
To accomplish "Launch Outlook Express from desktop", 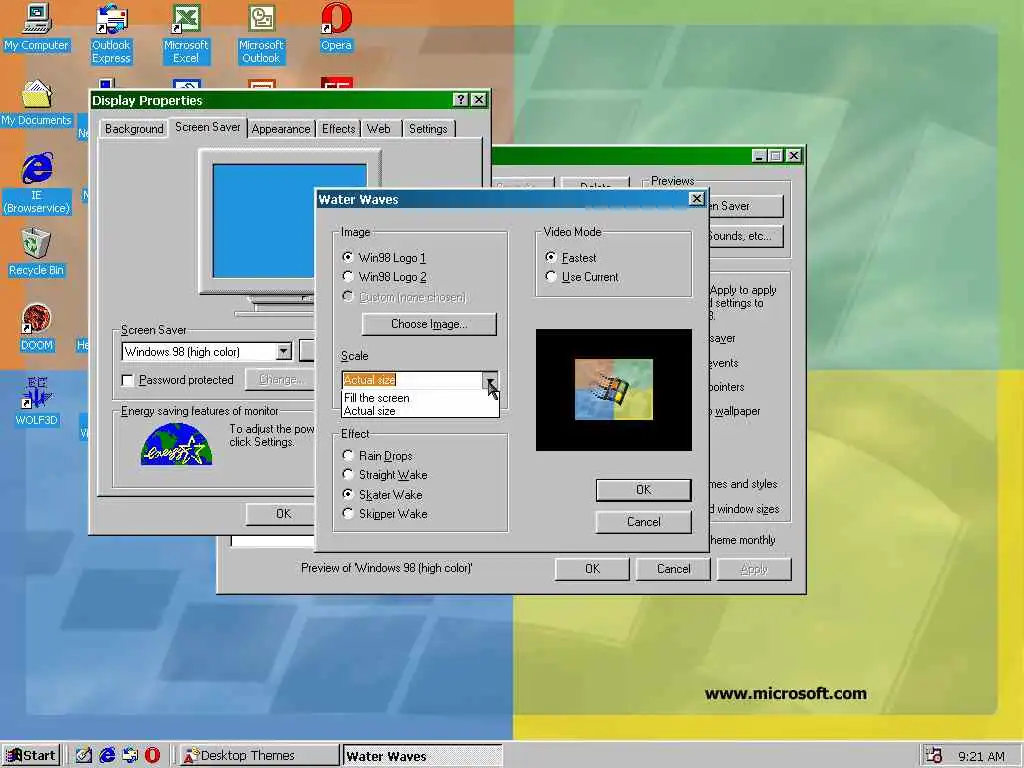I will coord(111,33).
